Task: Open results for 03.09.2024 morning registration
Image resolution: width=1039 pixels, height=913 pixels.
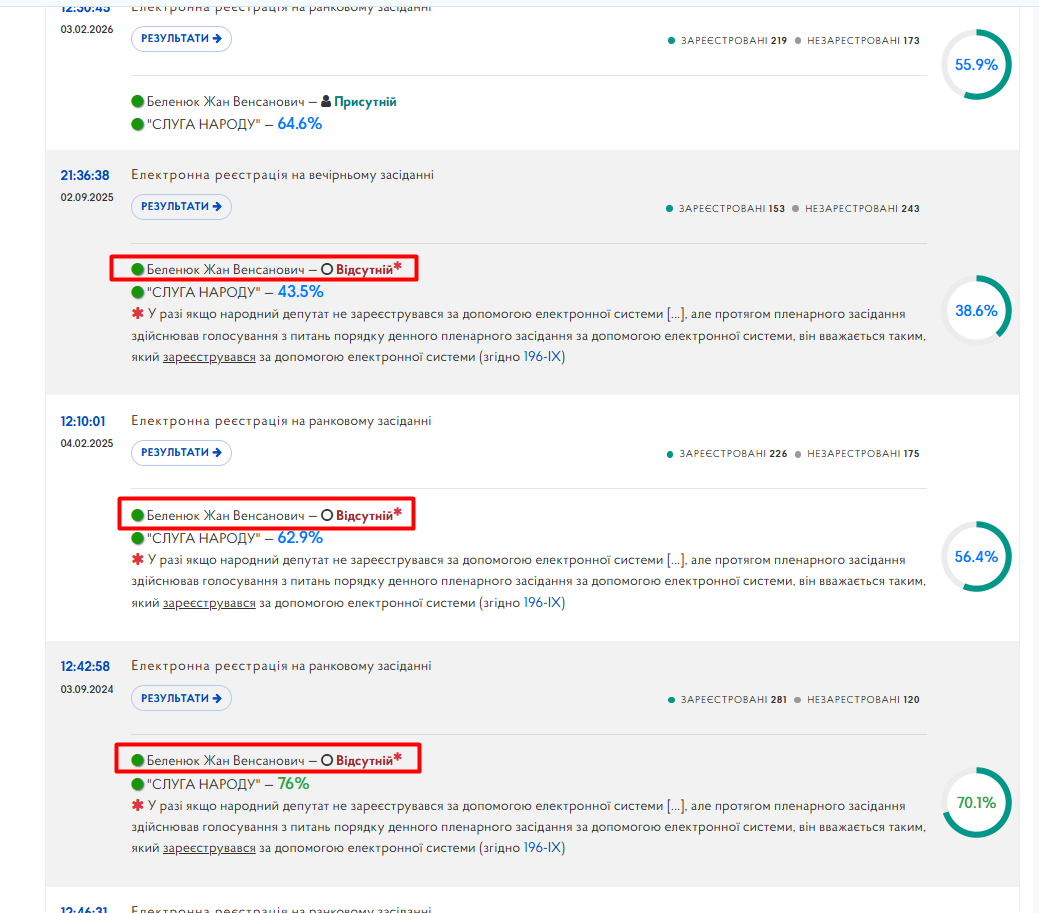Action: pyautogui.click(x=181, y=698)
